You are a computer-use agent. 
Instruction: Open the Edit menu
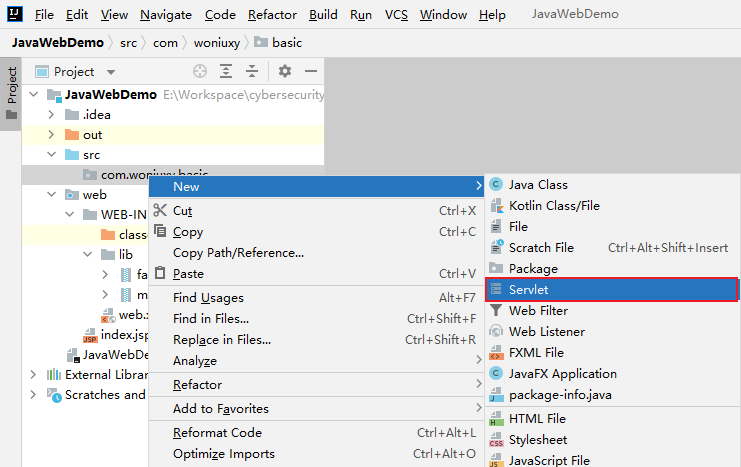[77, 15]
